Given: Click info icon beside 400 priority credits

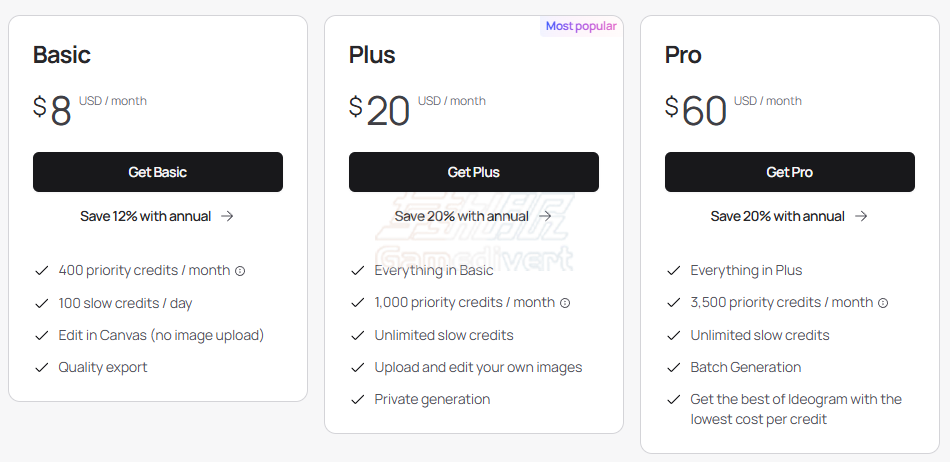Looking at the screenshot, I should pos(240,271).
